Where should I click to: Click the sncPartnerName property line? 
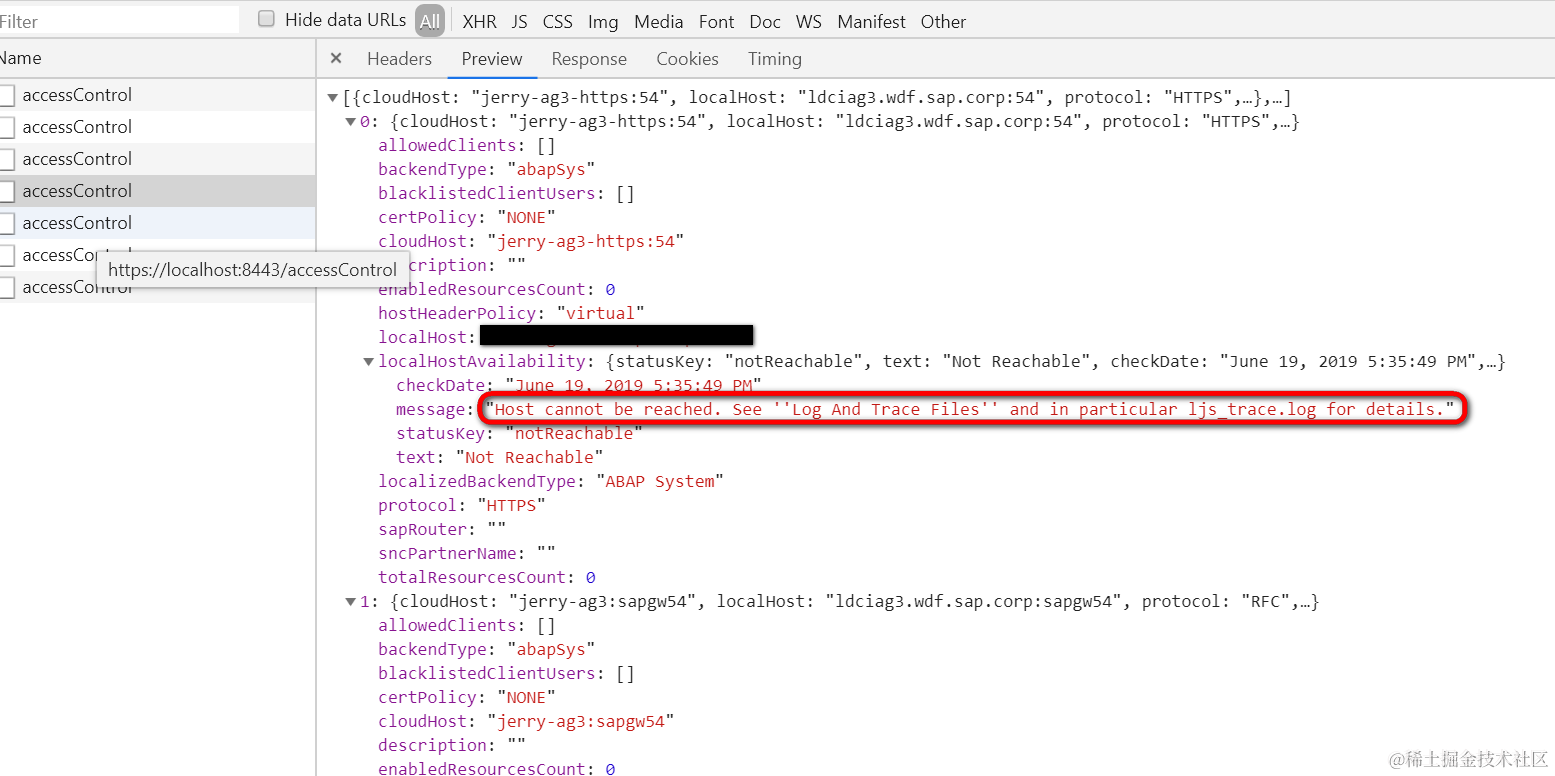(x=467, y=553)
